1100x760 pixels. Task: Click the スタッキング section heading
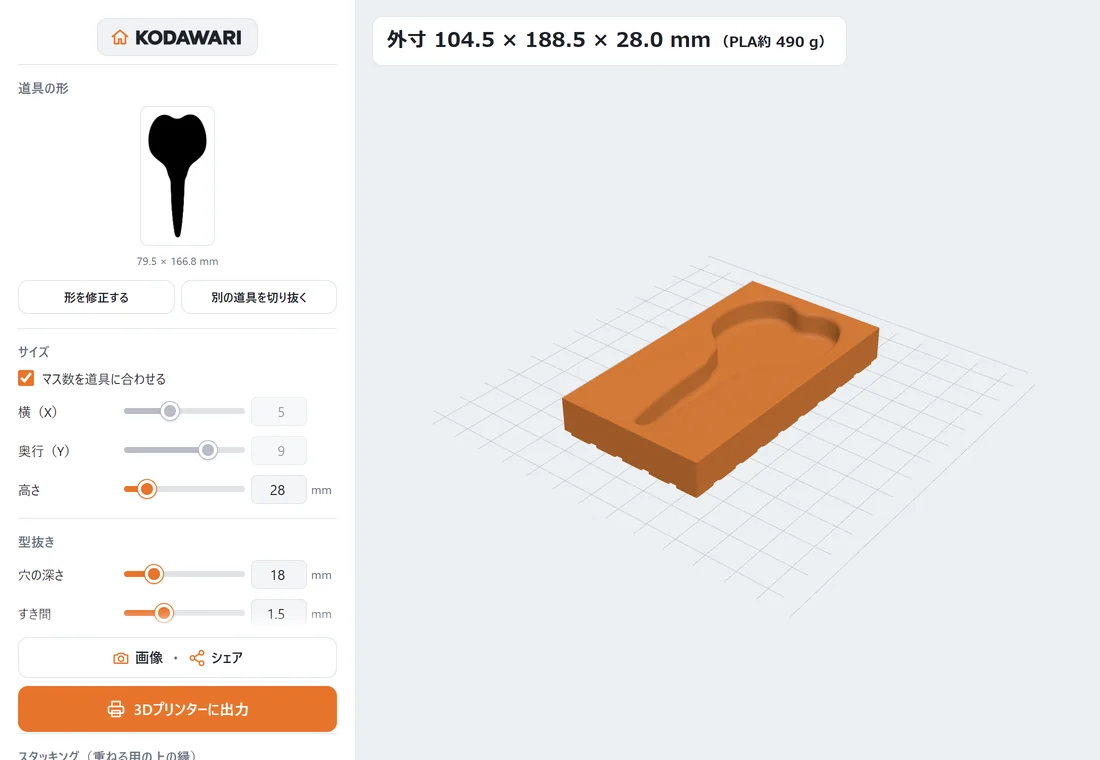point(107,755)
